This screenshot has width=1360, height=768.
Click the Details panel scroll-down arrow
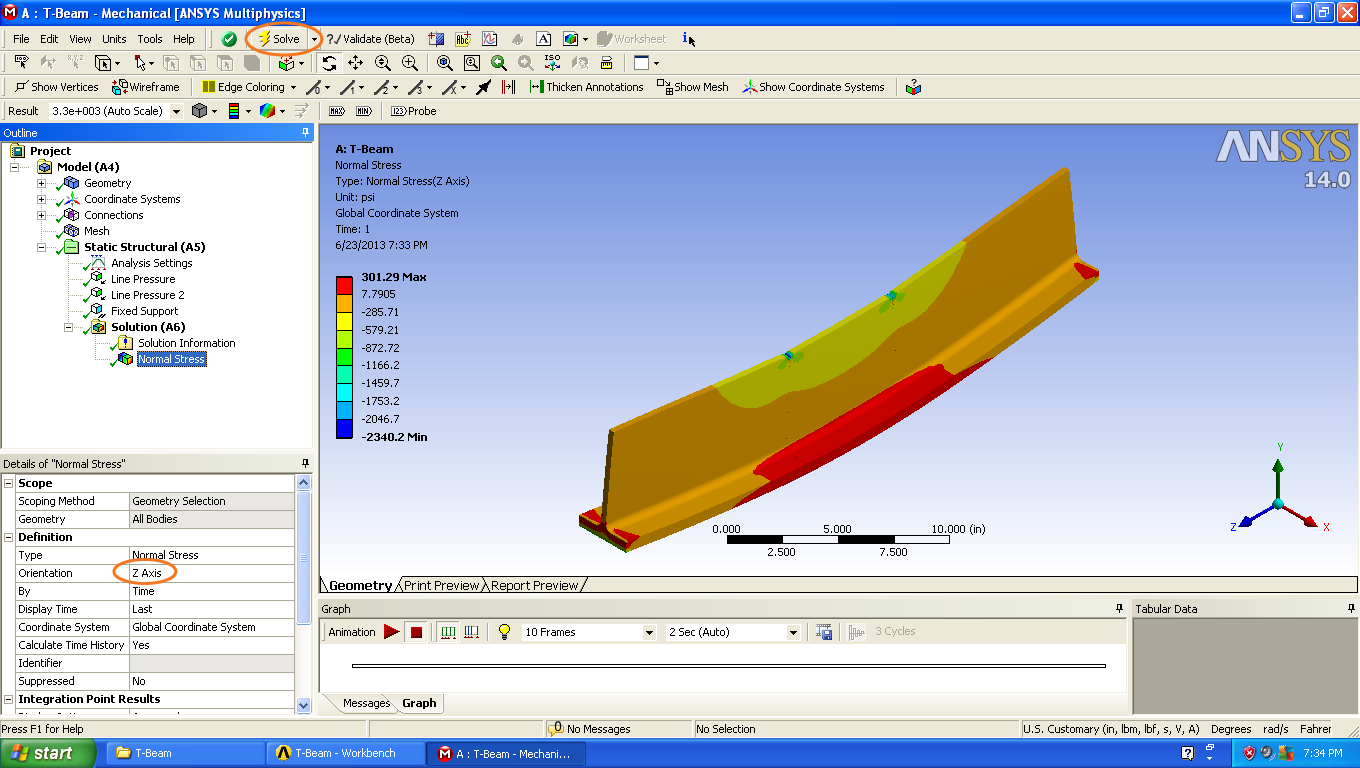pos(304,705)
